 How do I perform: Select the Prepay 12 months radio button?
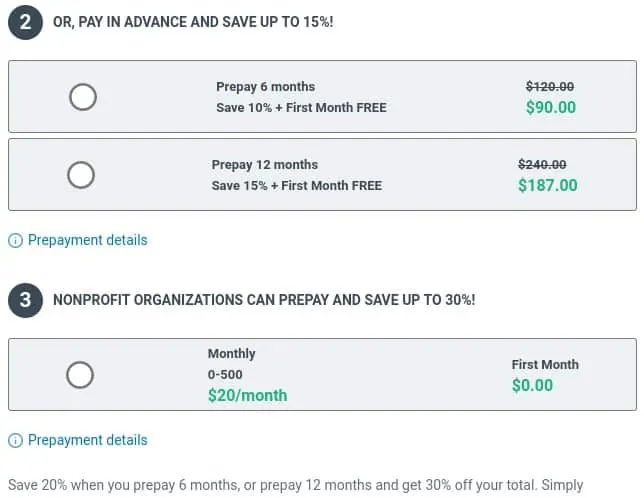tap(81, 175)
